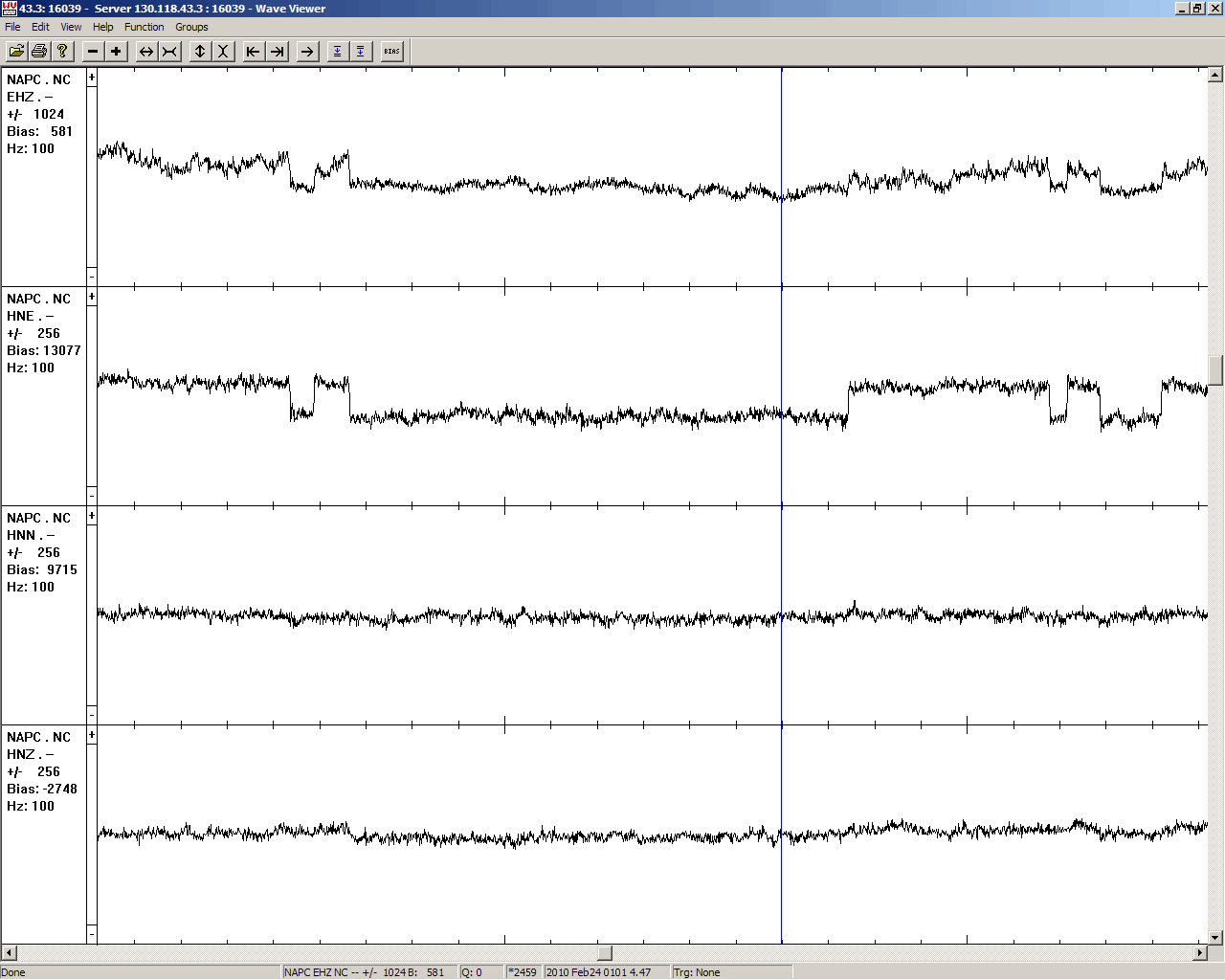Open a file with the folder icon

click(16, 51)
